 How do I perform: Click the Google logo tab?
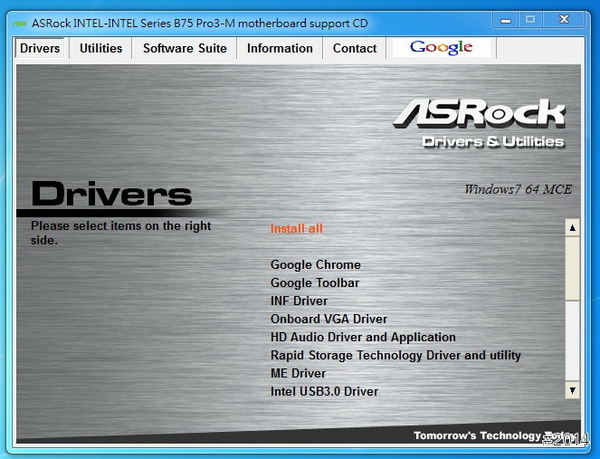tap(441, 48)
